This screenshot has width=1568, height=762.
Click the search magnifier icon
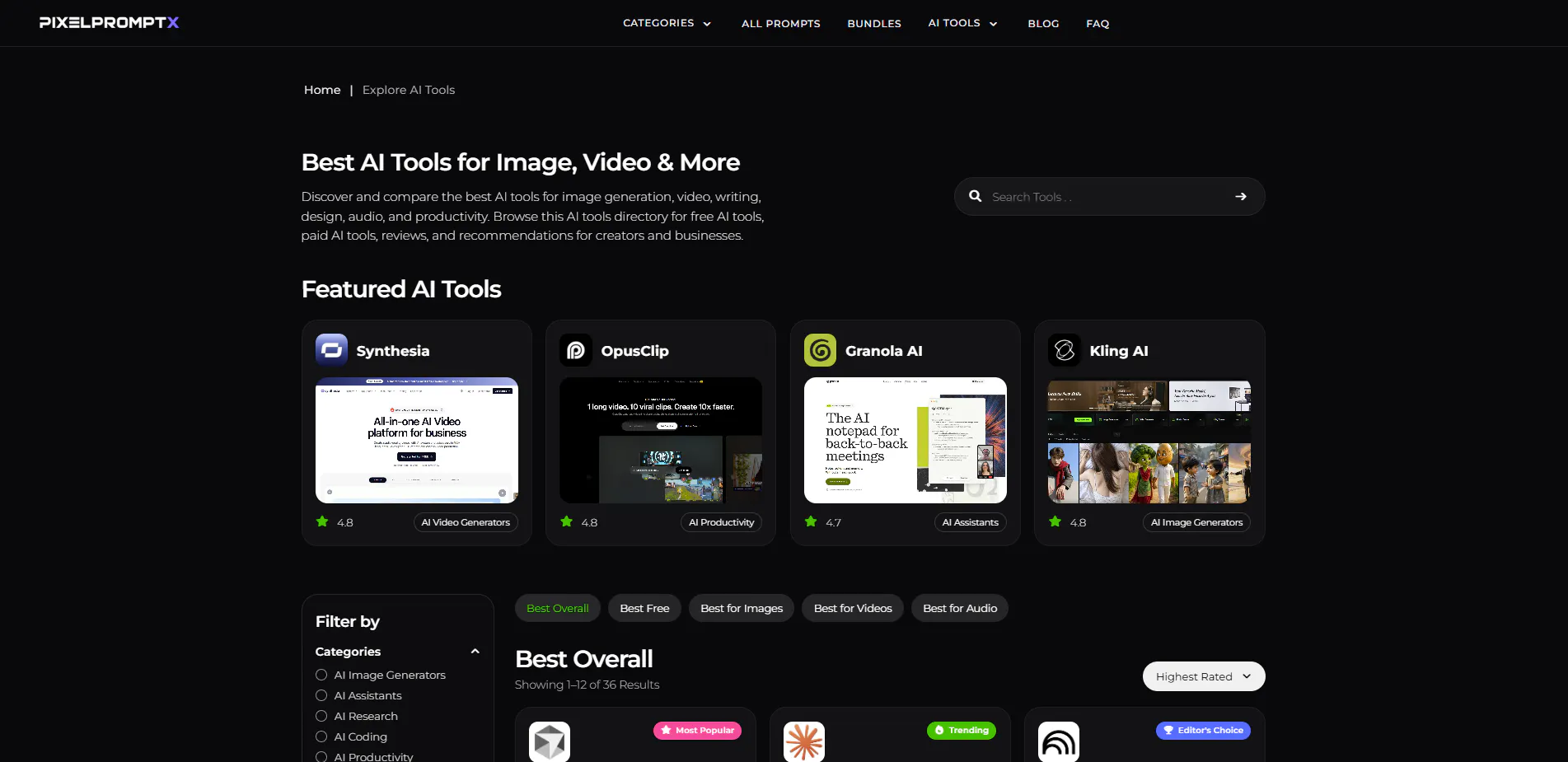click(x=976, y=196)
